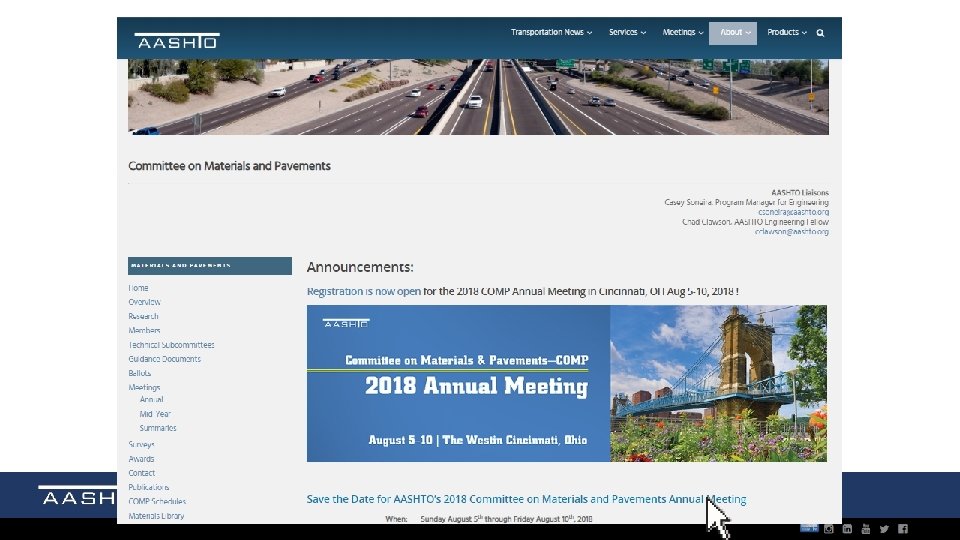960x540 pixels.
Task: Click the 'Announcements:' heading
Action: coord(360,267)
